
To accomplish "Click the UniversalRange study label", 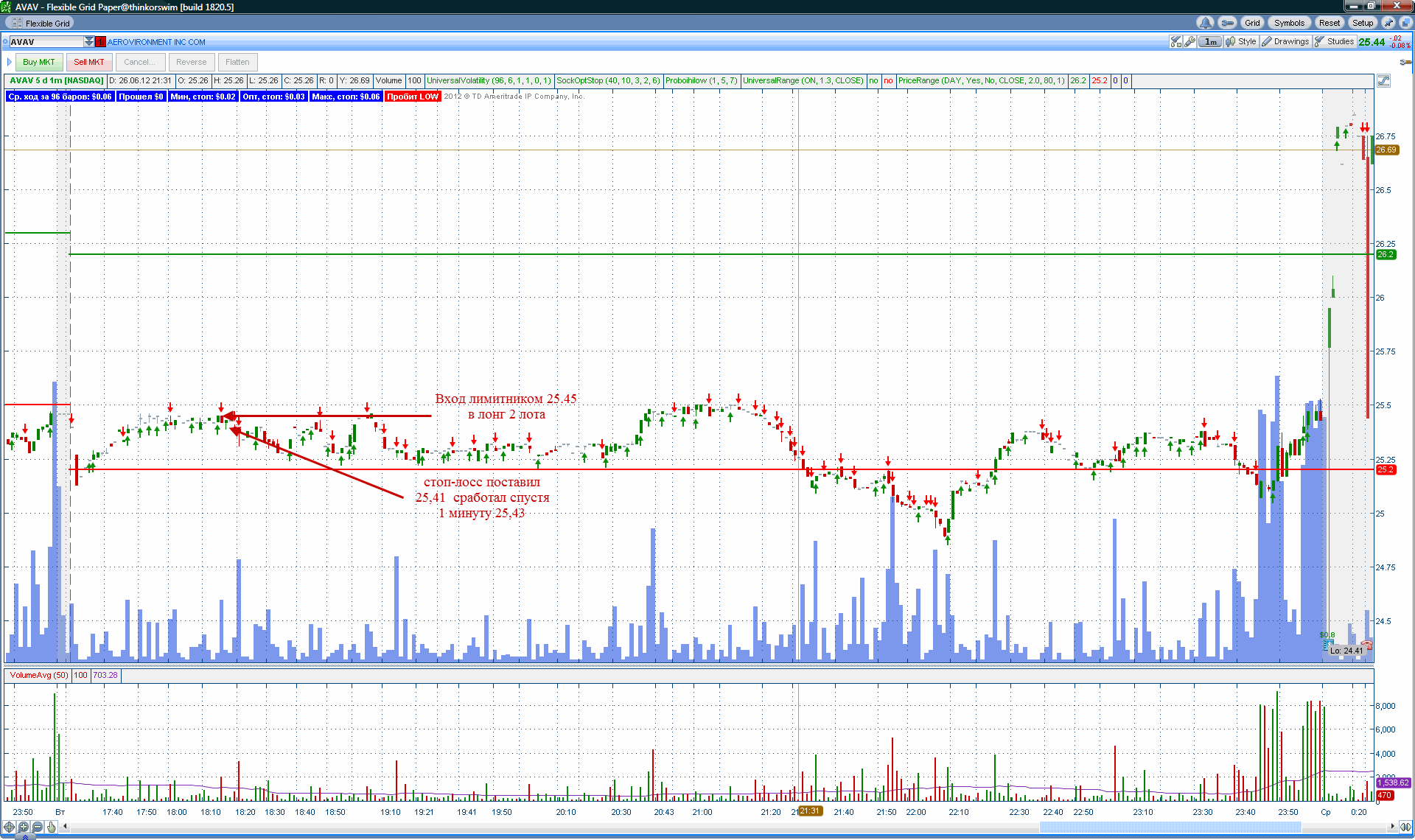I will [803, 80].
